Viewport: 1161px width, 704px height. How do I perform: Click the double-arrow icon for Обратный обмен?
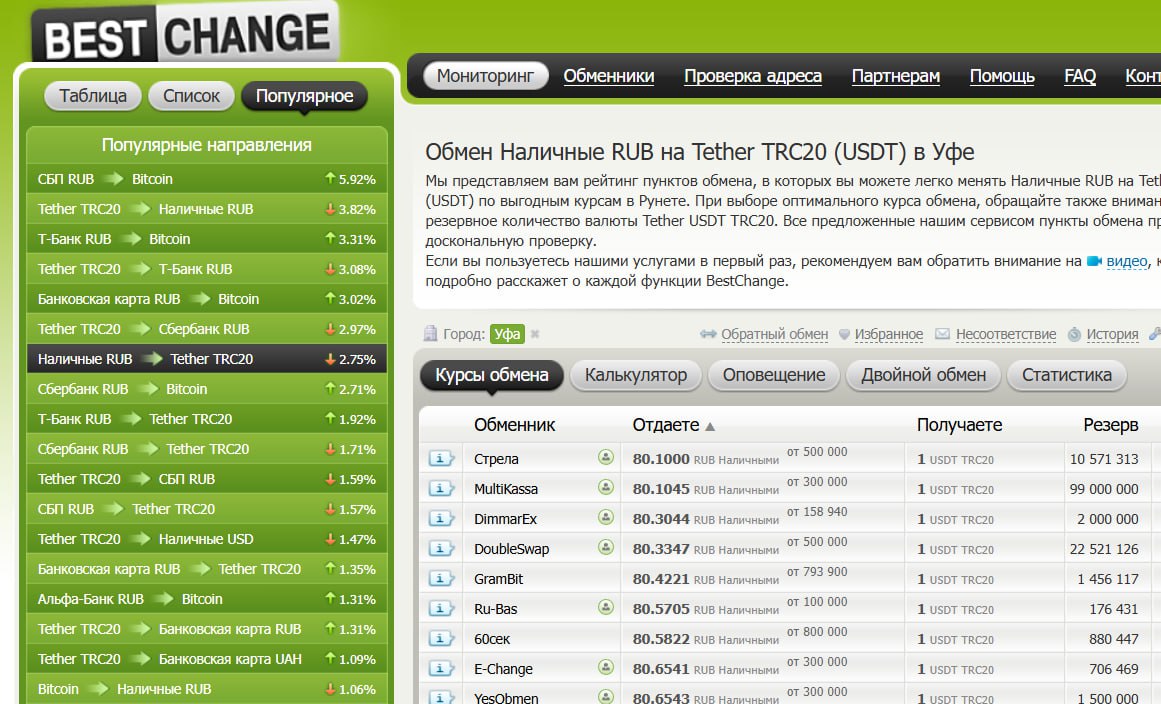click(x=708, y=334)
